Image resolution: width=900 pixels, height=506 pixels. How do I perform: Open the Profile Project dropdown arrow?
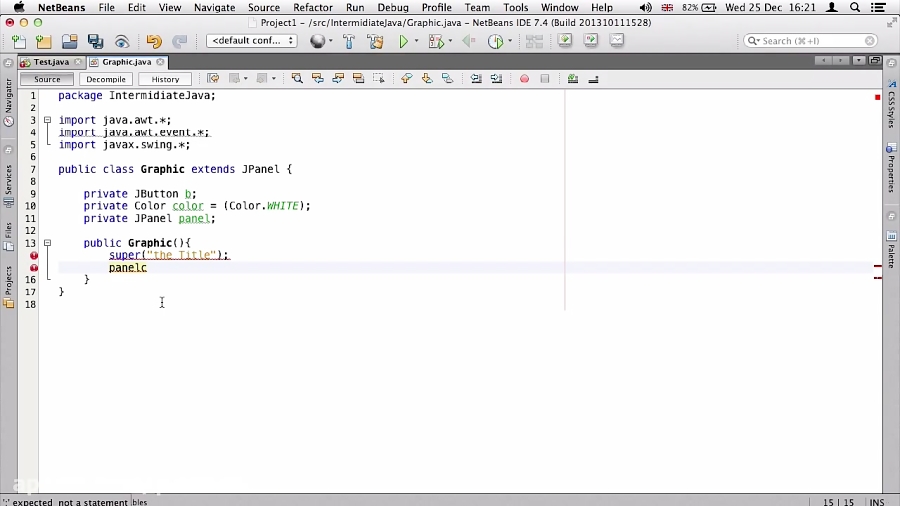[x=510, y=41]
